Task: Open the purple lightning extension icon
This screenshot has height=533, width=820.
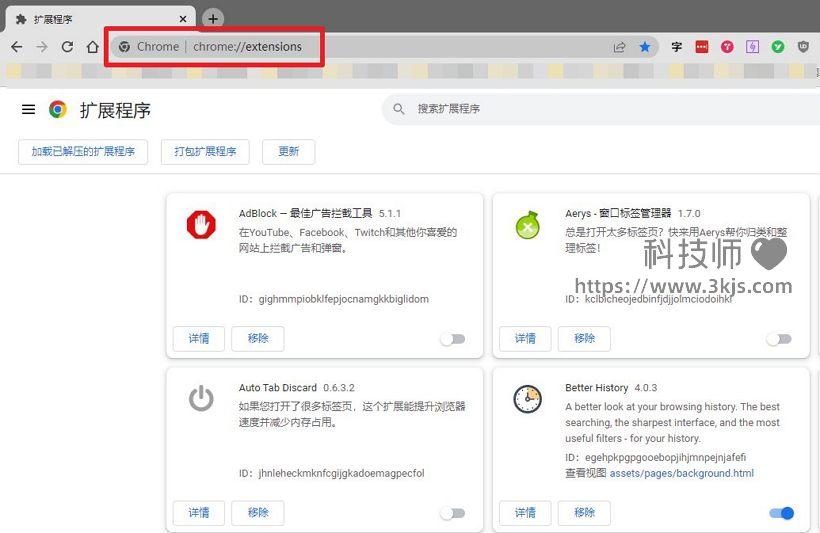Action: (752, 47)
